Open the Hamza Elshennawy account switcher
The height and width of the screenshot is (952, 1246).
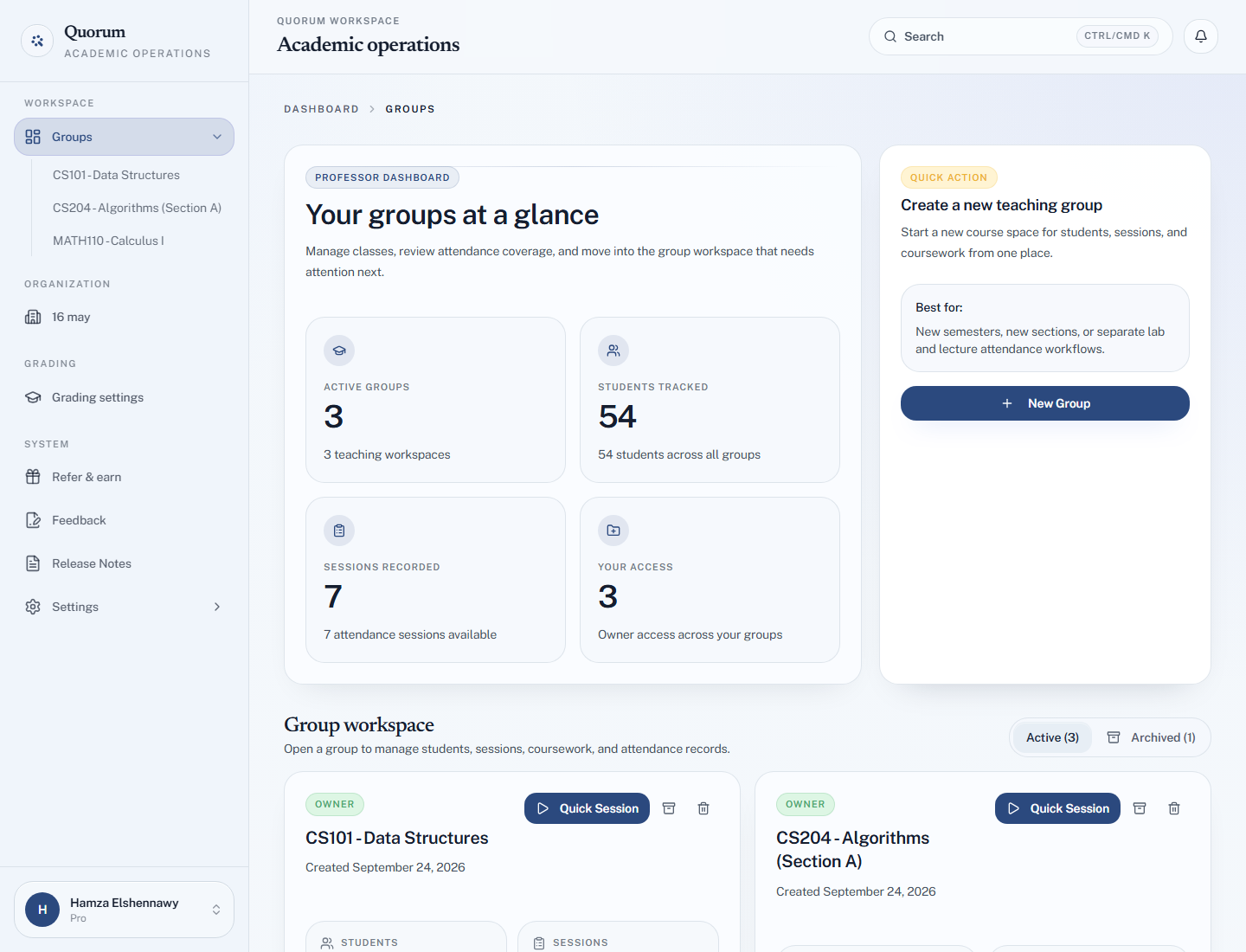tap(125, 910)
